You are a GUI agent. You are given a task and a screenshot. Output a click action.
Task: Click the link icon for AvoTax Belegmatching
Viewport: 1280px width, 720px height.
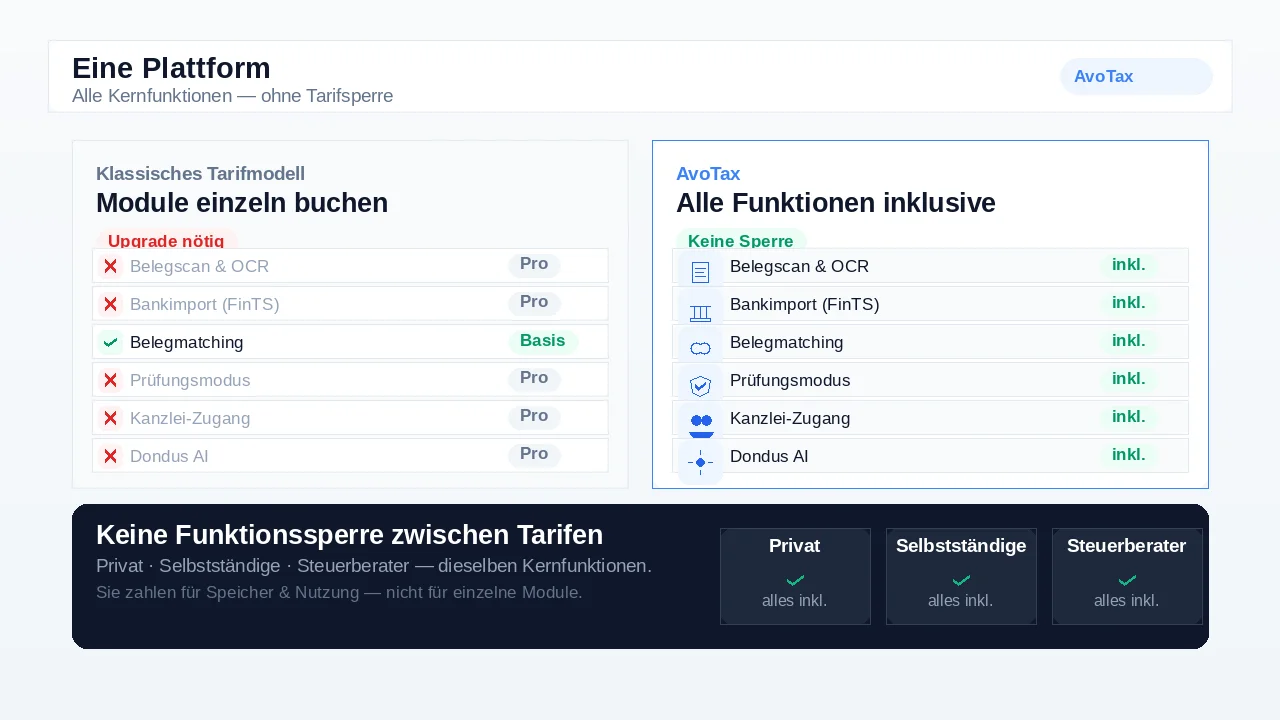point(700,348)
